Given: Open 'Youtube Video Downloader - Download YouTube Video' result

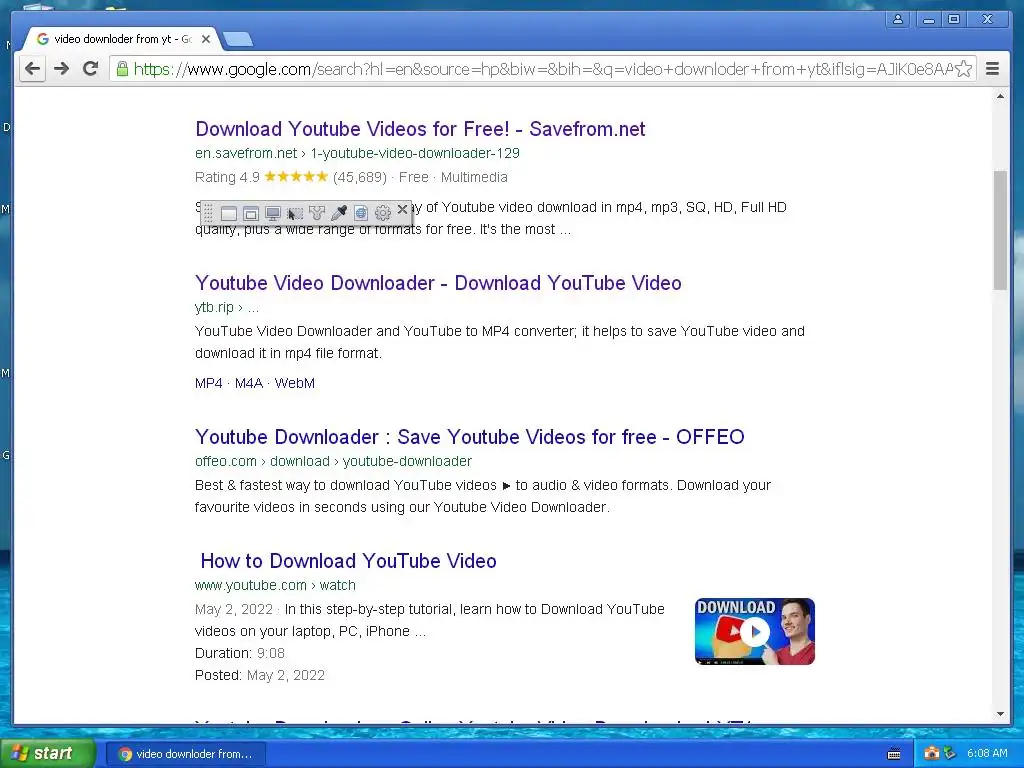Looking at the screenshot, I should point(438,283).
